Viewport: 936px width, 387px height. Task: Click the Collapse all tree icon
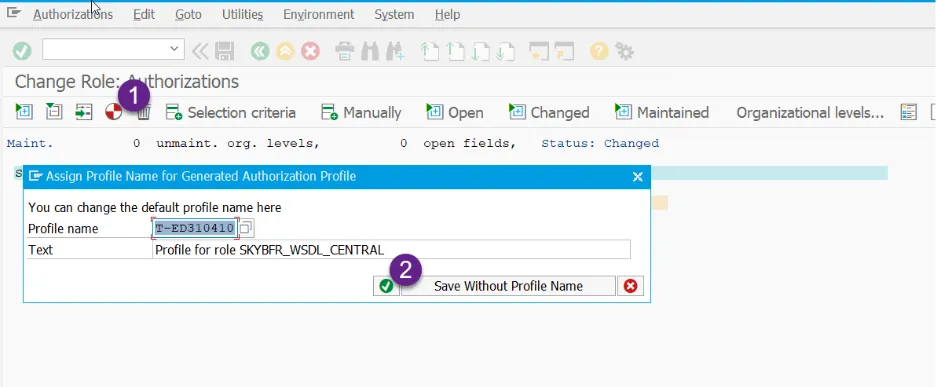point(54,112)
